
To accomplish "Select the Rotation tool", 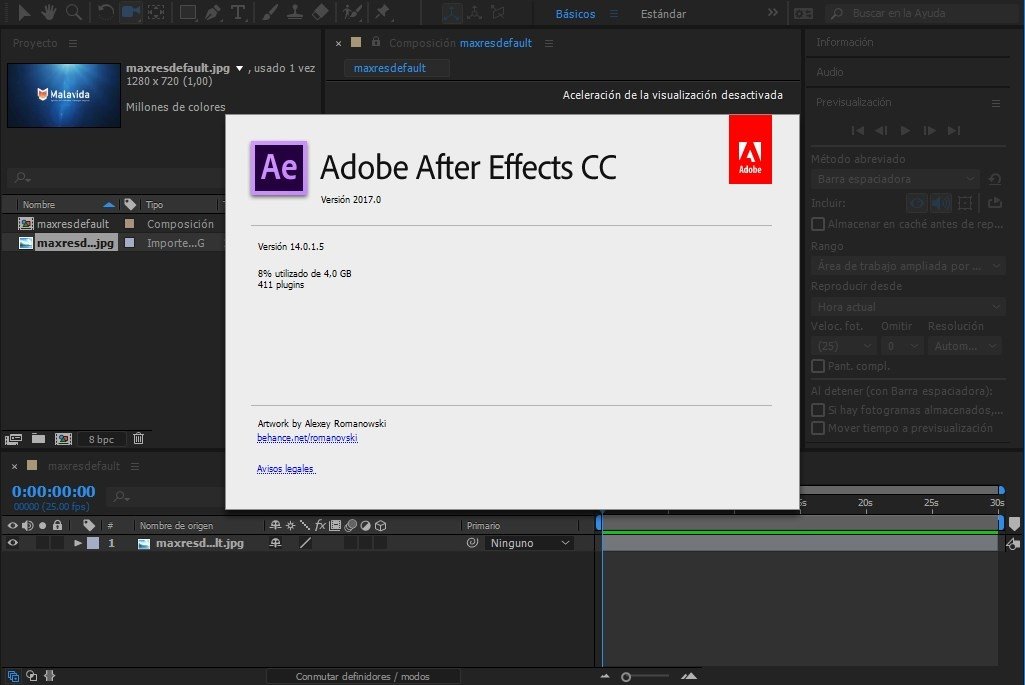I will pyautogui.click(x=105, y=12).
